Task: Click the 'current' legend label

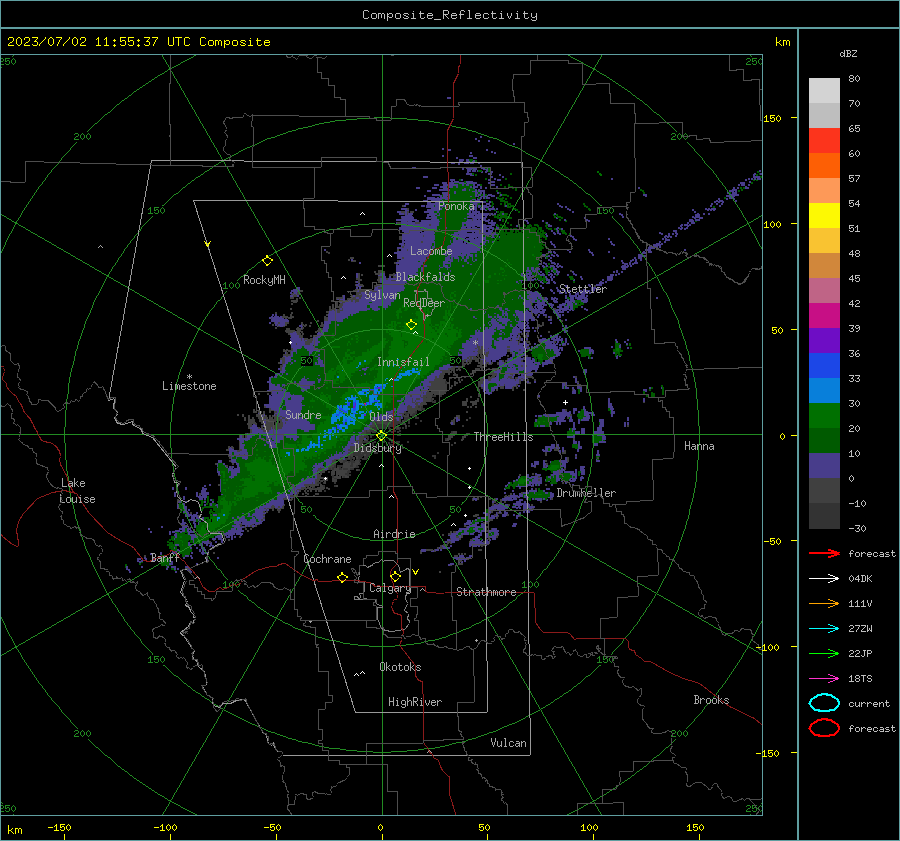Action: tap(869, 703)
